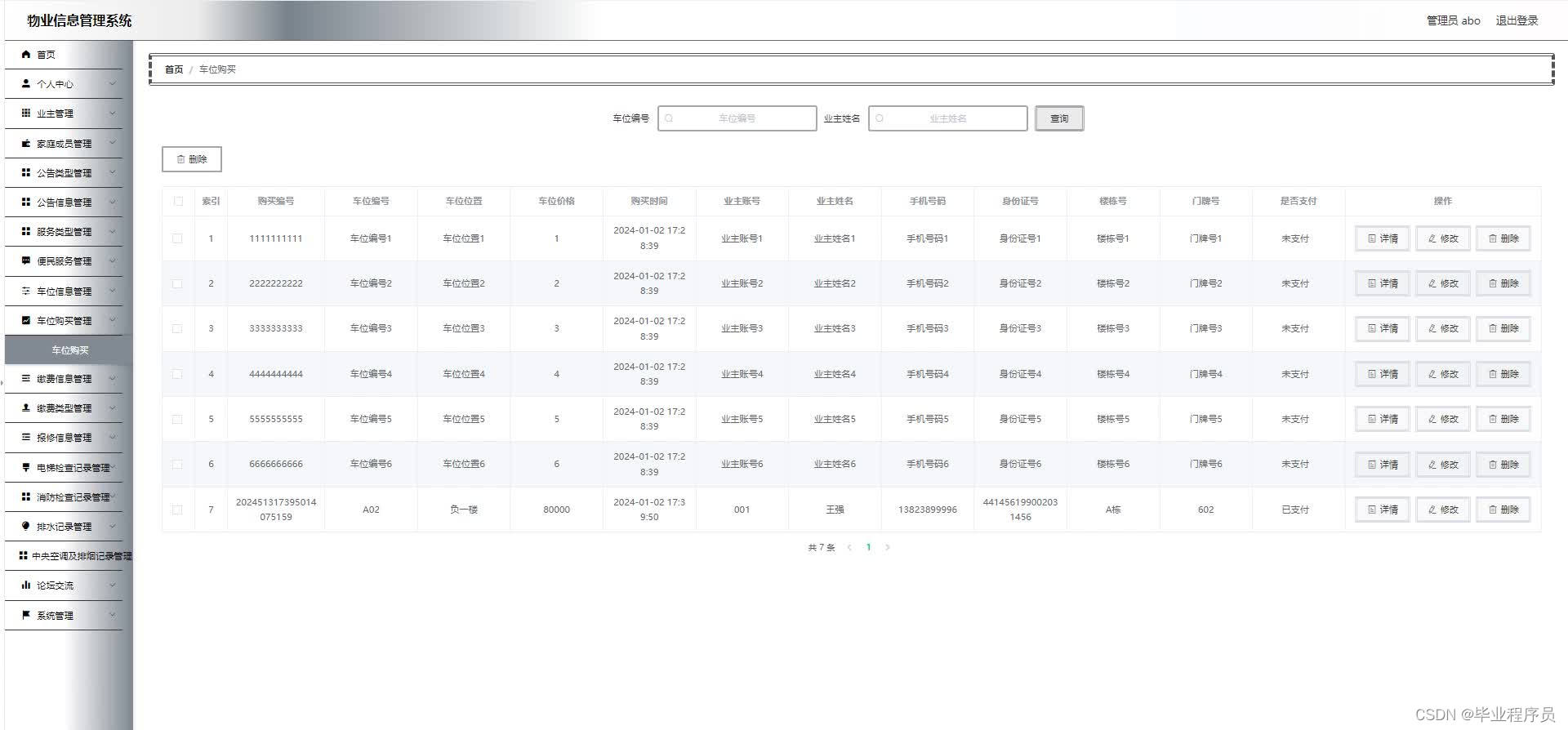Click 修改 for row 5555555555

pos(1442,419)
